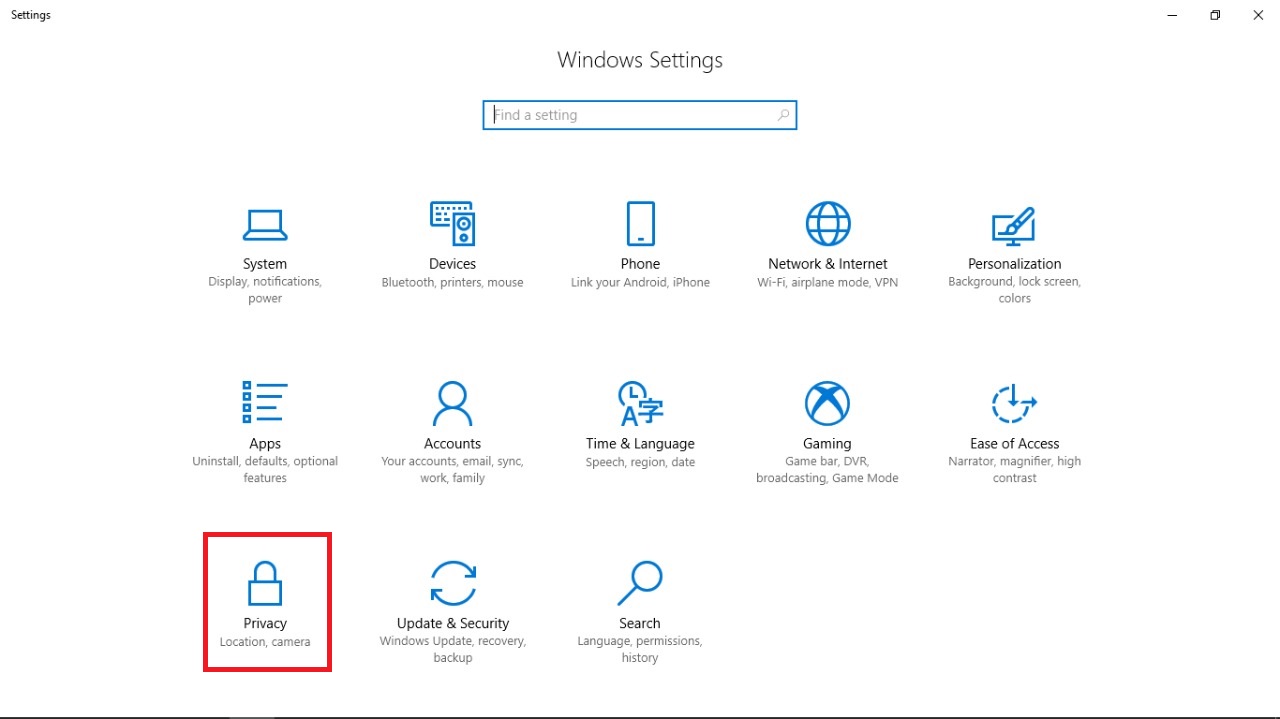Click 'Language, permissions, history' text
The image size is (1280, 719).
(x=640, y=650)
